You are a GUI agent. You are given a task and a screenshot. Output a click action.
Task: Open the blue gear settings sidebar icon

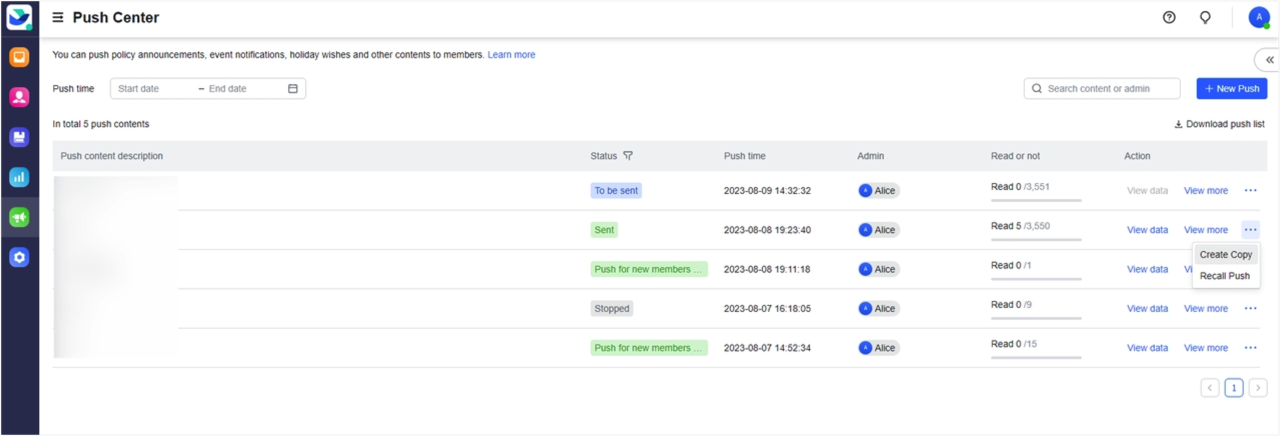click(19, 257)
